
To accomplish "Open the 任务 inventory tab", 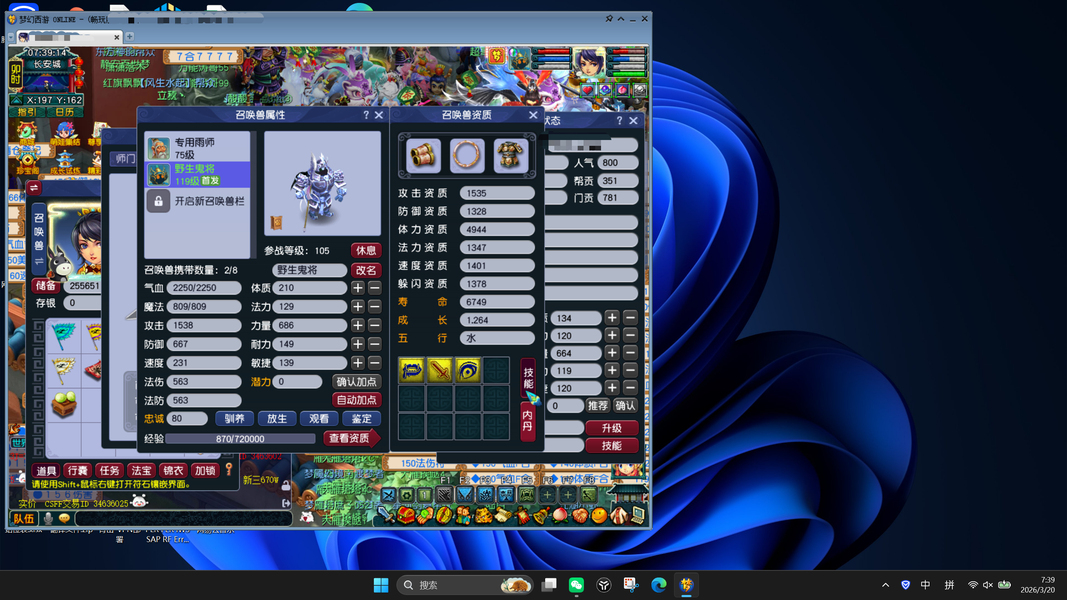I will [110, 470].
